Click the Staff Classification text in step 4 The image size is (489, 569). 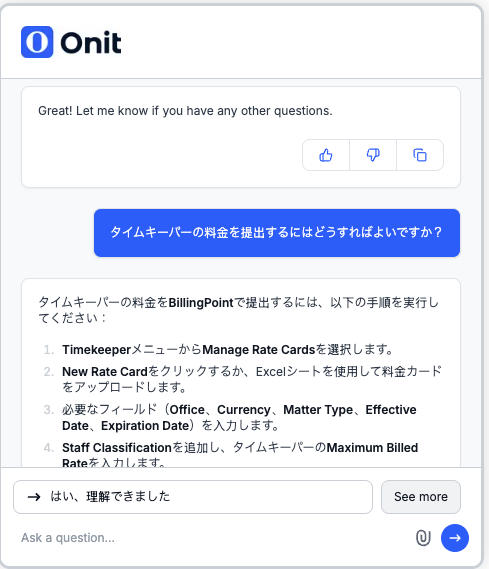116,448
